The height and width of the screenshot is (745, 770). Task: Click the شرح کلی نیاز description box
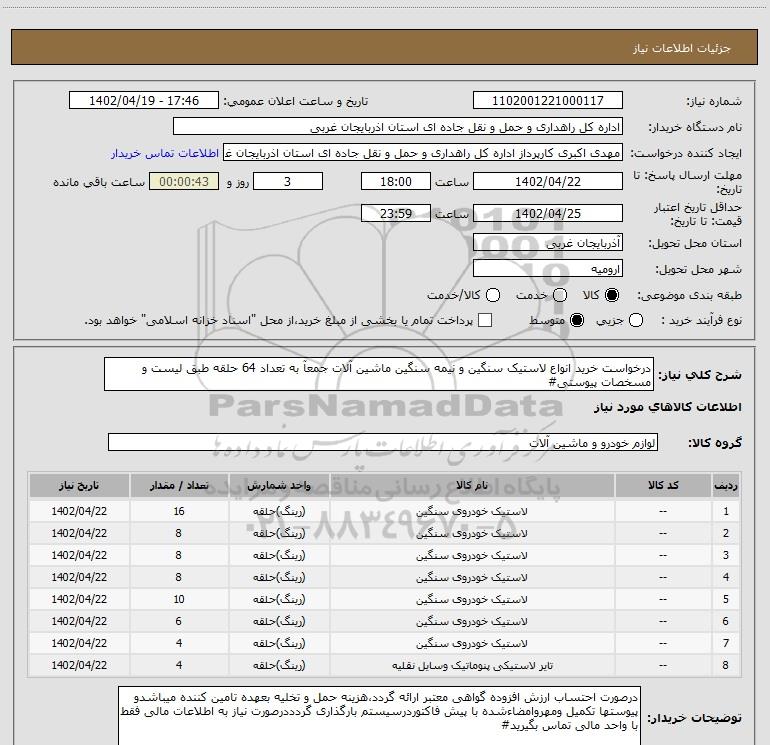[379, 375]
